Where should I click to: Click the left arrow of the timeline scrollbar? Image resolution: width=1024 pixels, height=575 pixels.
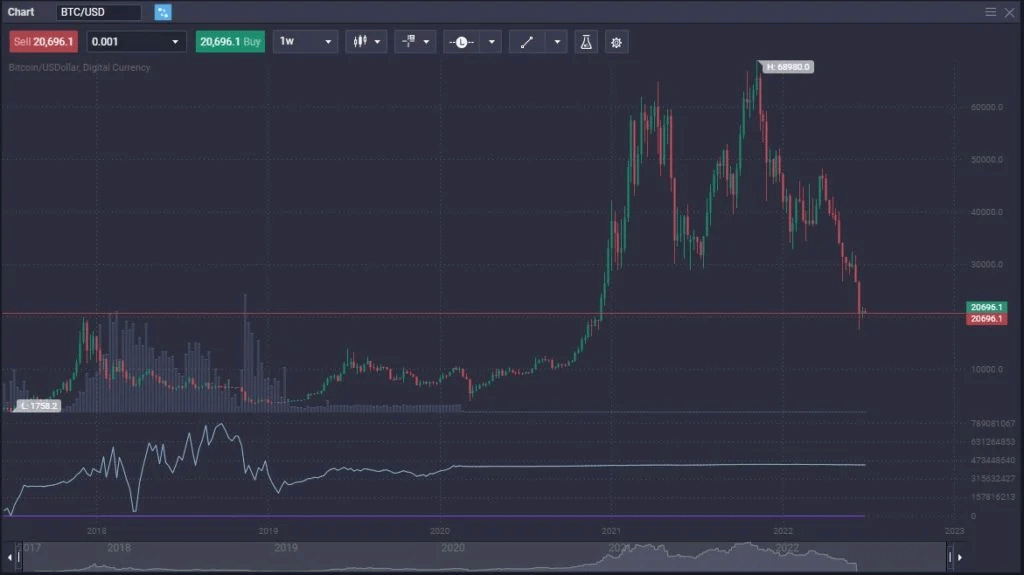[9, 557]
